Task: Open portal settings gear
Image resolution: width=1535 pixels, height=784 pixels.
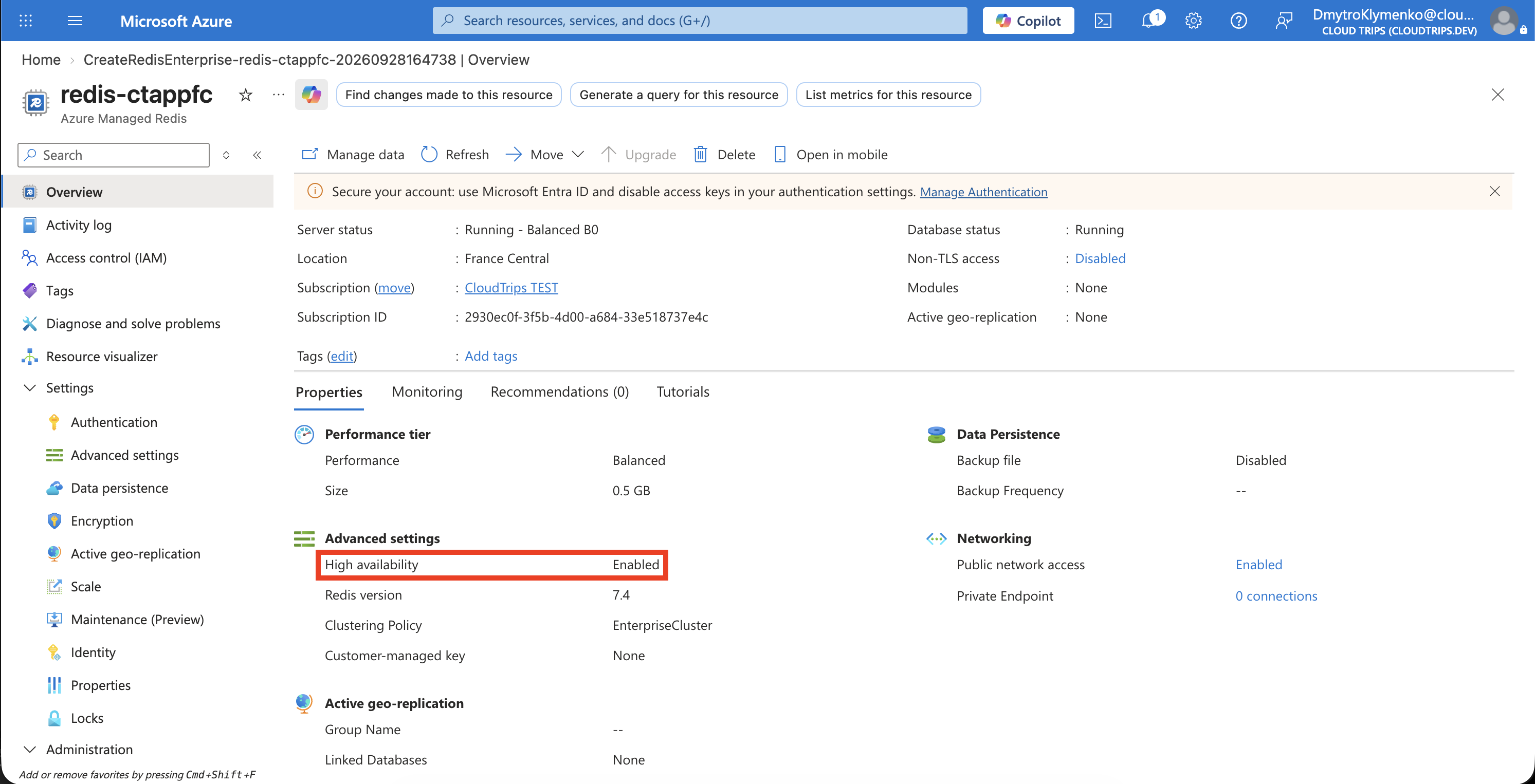Action: point(1193,21)
